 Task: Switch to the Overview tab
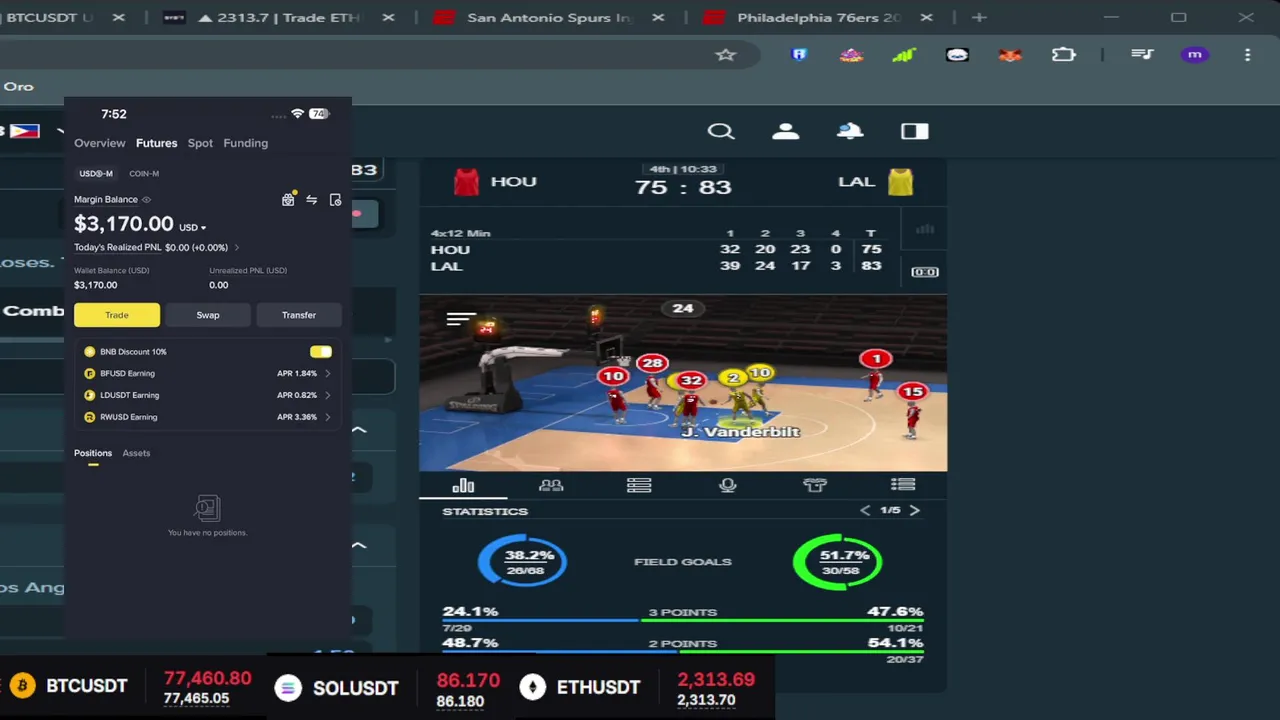pyautogui.click(x=100, y=143)
